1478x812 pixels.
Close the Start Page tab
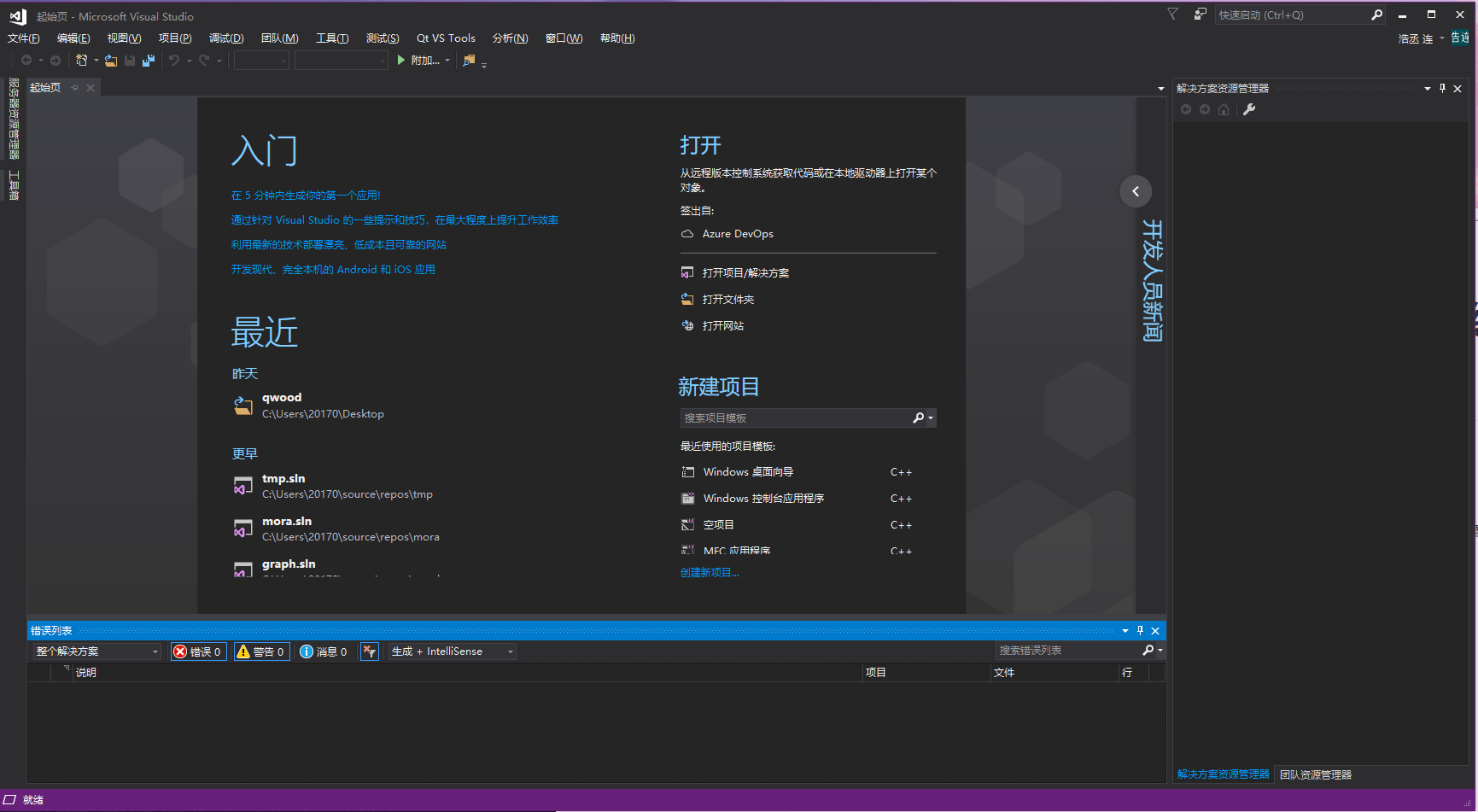tap(91, 88)
